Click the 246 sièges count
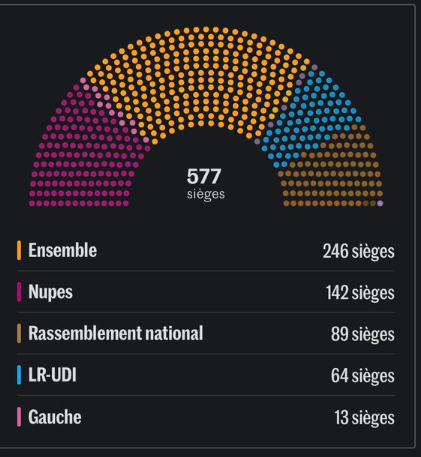Screen dimensions: 421x457 (359, 251)
